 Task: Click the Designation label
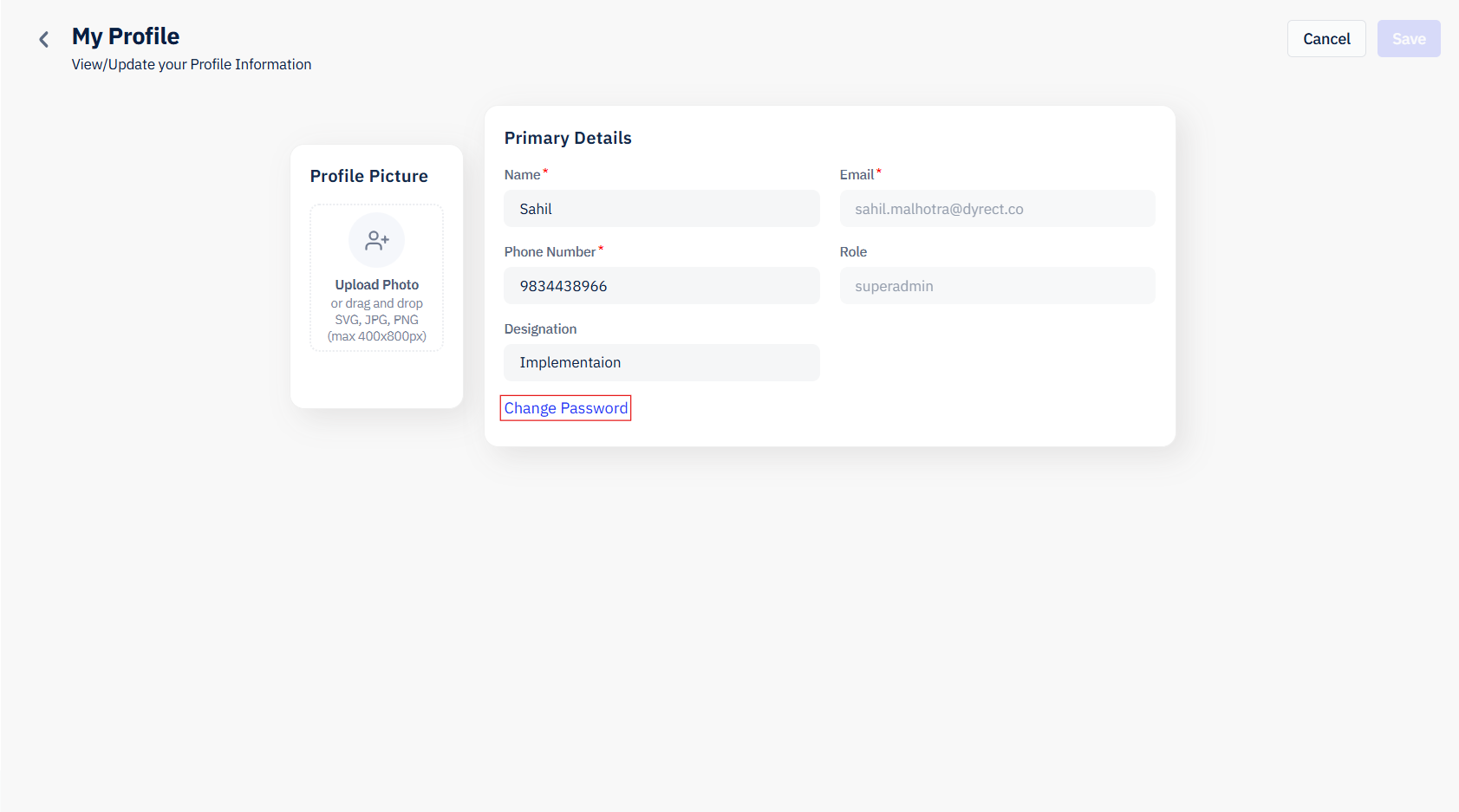540,329
